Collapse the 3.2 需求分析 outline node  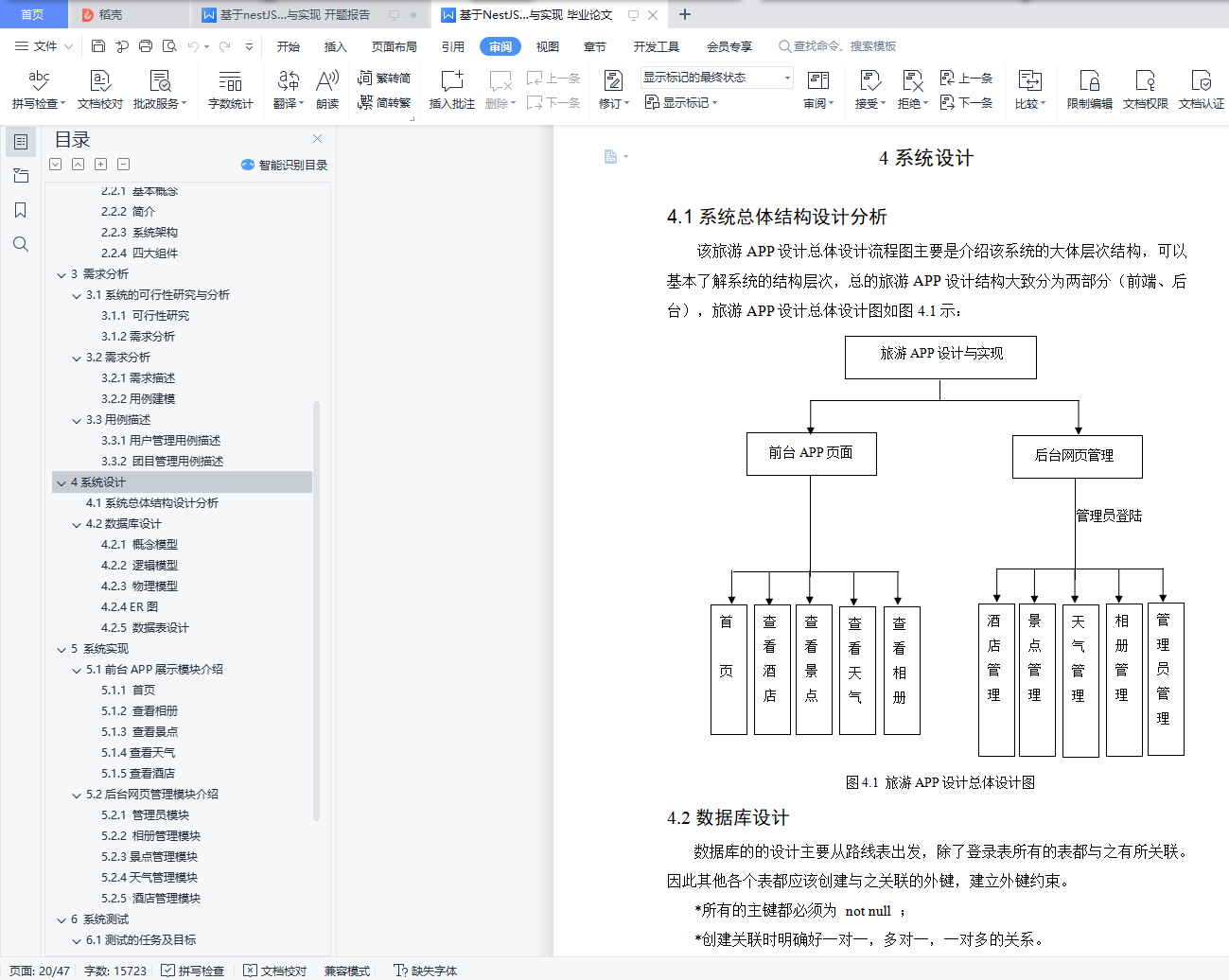click(x=77, y=358)
